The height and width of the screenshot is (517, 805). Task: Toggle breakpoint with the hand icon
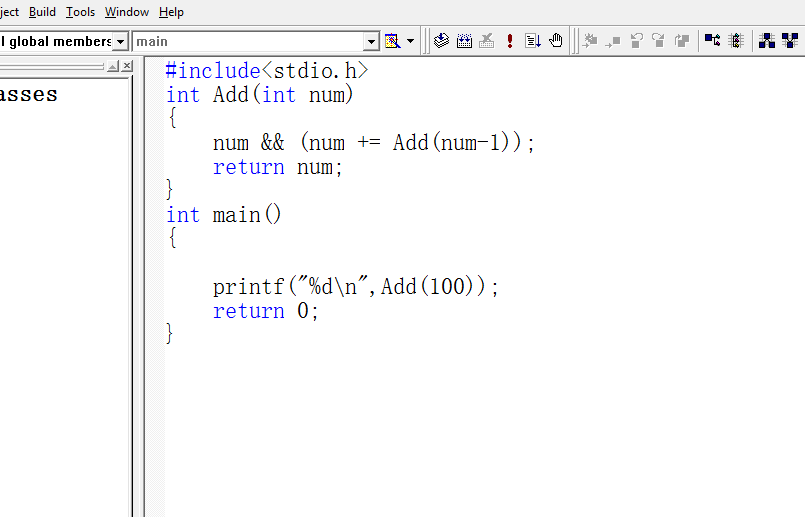[x=556, y=41]
